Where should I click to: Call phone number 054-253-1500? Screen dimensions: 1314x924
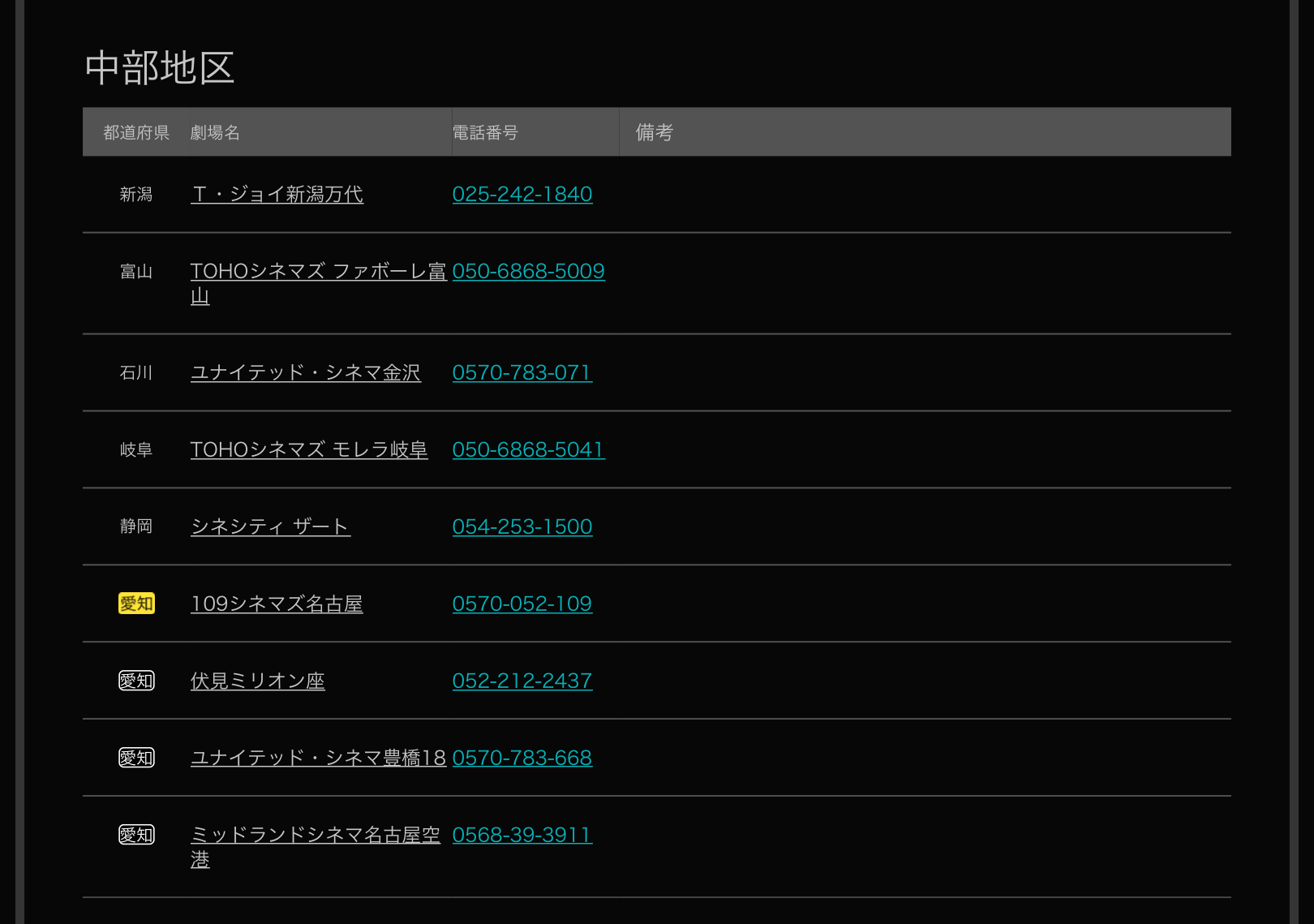[522, 527]
